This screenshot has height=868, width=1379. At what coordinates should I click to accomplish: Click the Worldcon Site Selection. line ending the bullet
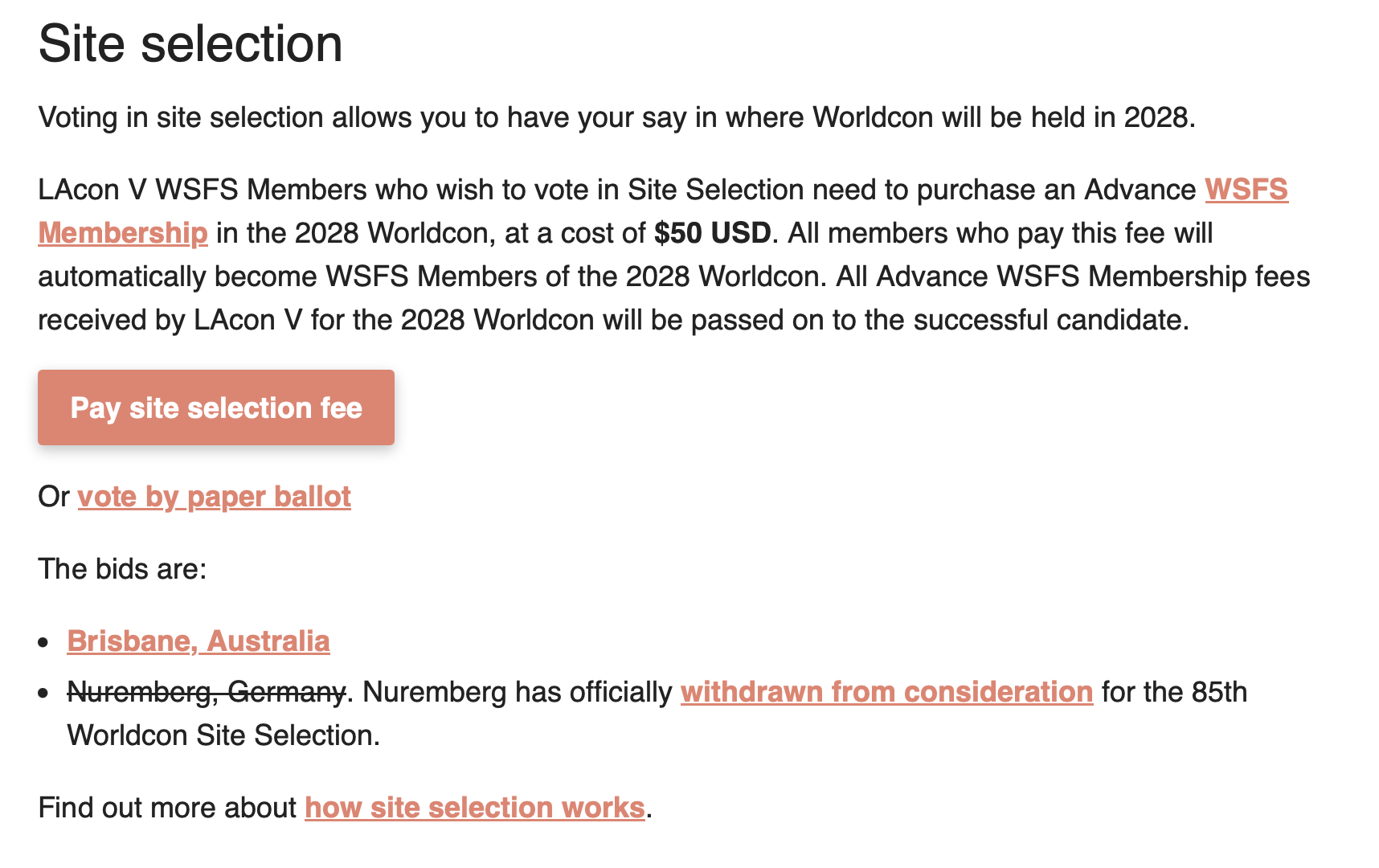[x=223, y=735]
